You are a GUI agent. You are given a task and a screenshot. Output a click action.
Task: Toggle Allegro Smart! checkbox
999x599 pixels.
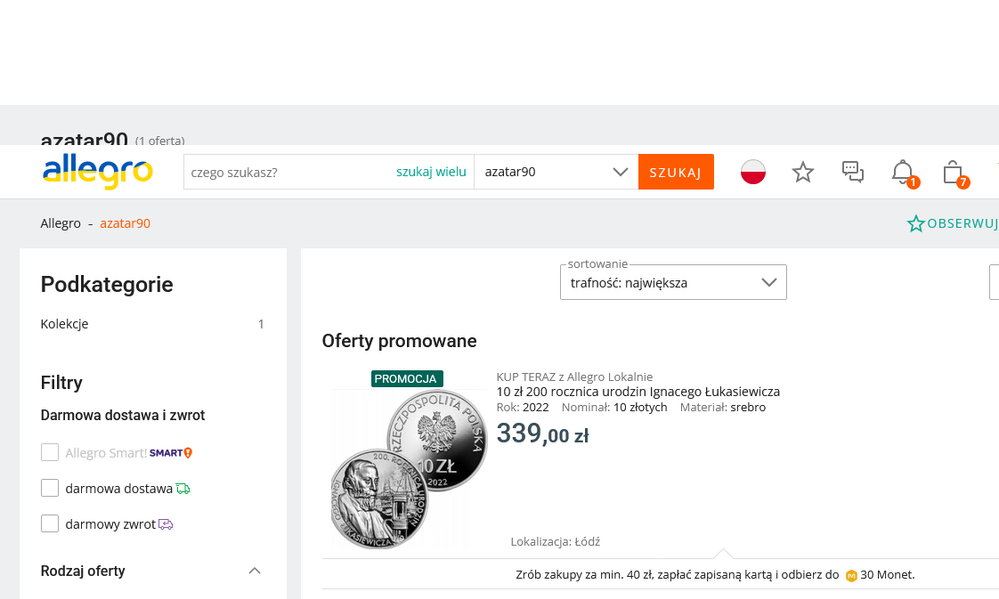coord(50,453)
